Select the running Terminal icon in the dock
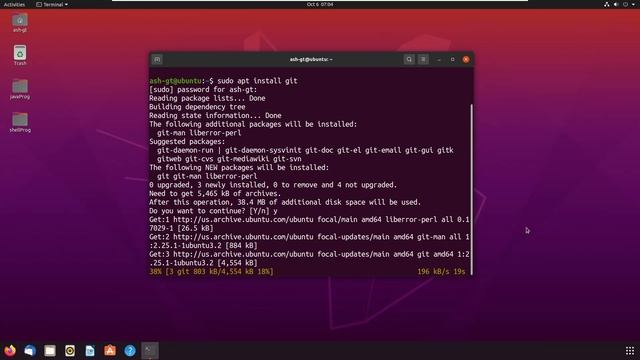The image size is (640, 360). point(150,351)
